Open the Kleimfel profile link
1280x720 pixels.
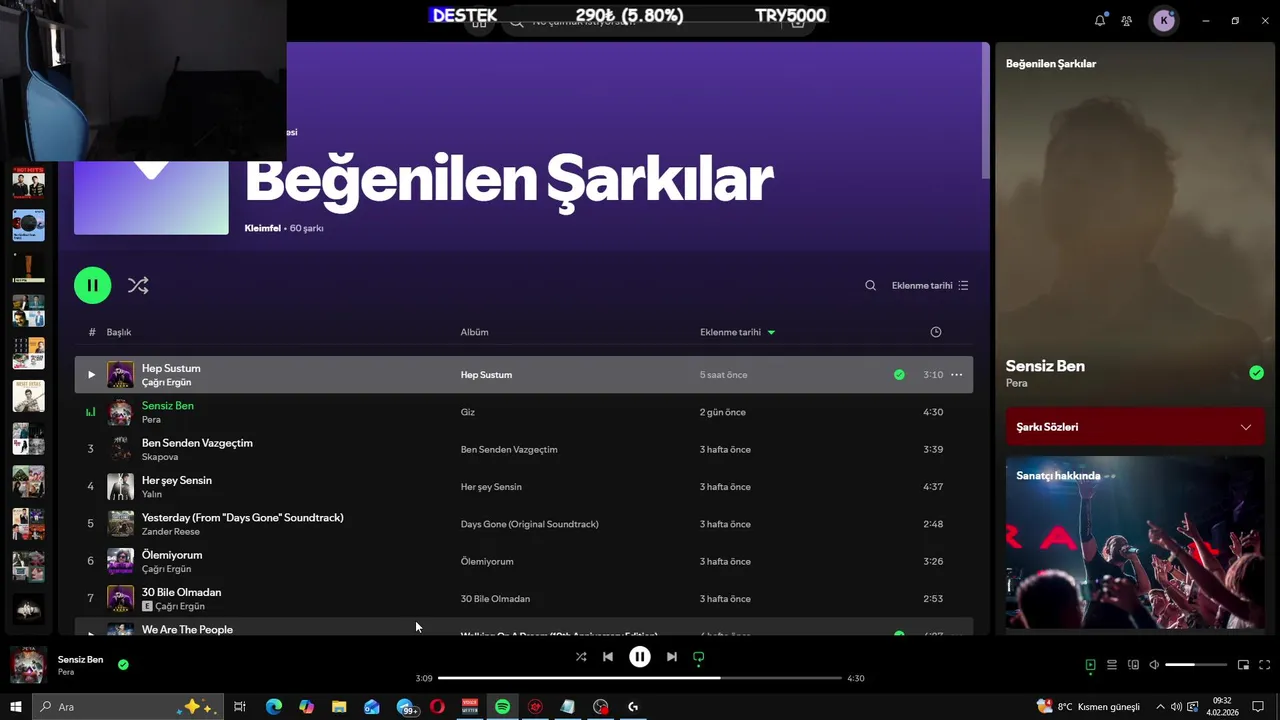[262, 228]
